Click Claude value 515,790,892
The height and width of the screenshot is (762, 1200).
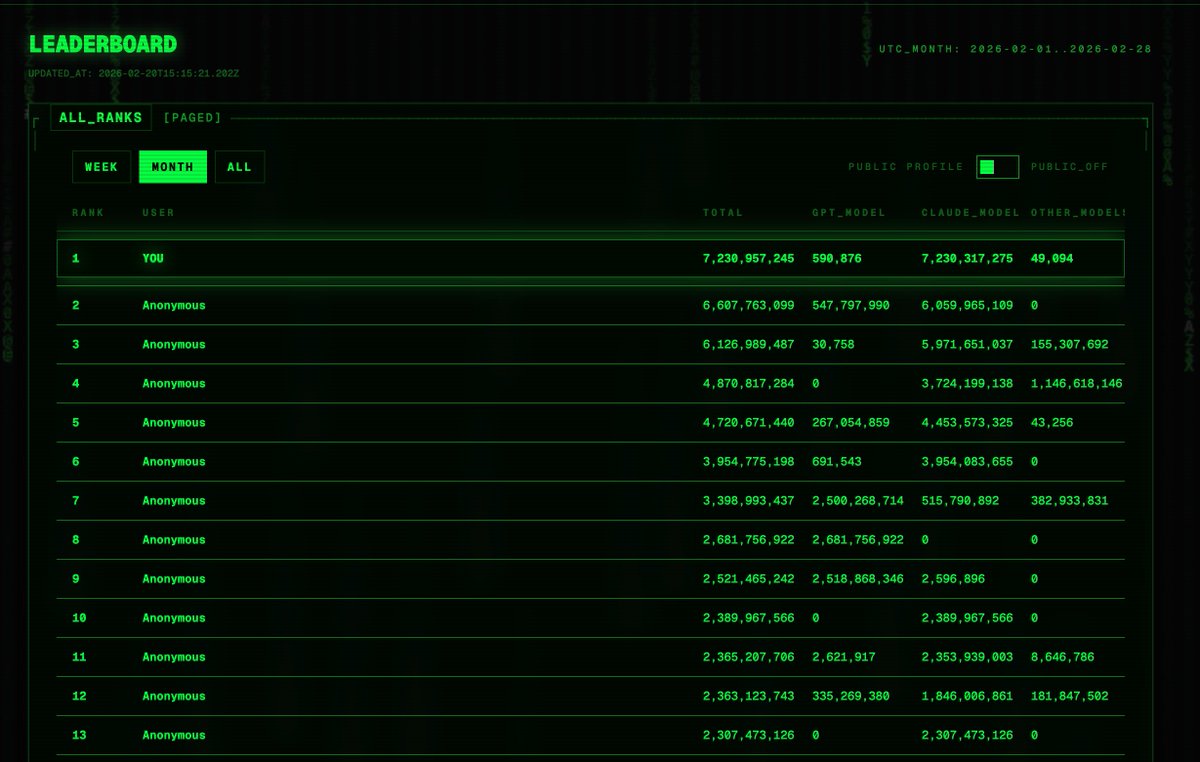point(960,500)
